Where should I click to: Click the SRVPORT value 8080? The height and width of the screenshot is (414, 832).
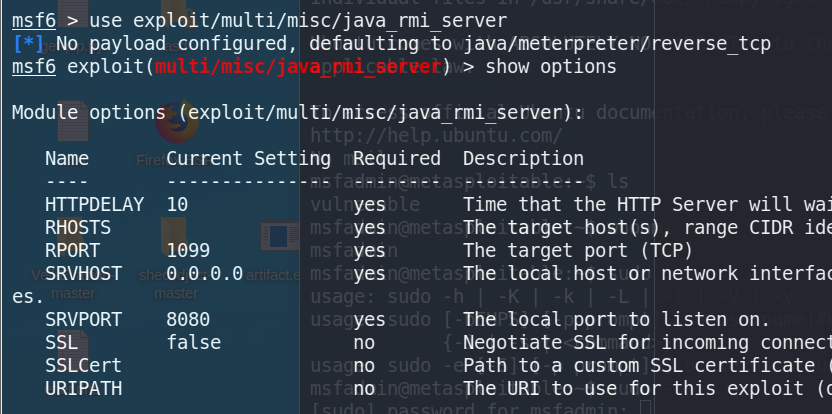188,319
